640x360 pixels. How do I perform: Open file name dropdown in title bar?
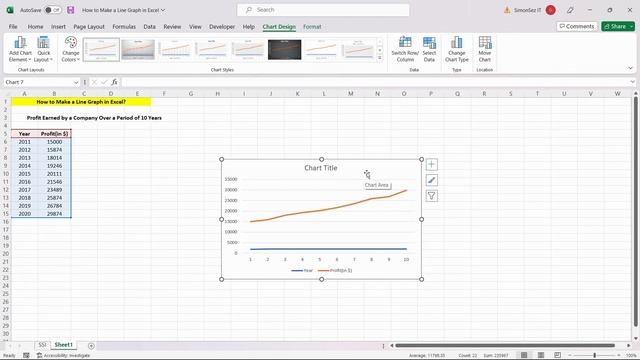163,10
